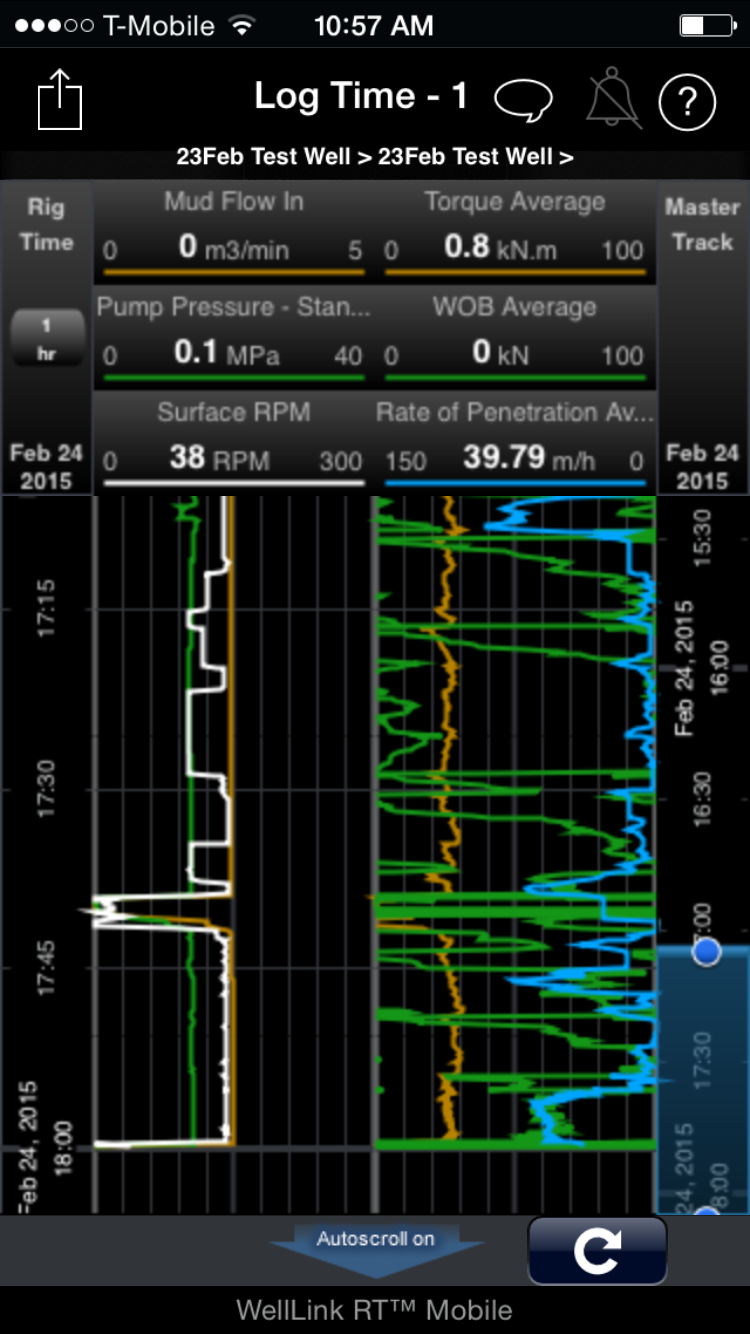Screen dimensions: 750x1334
Task: Tap the share/export icon
Action: (60, 99)
